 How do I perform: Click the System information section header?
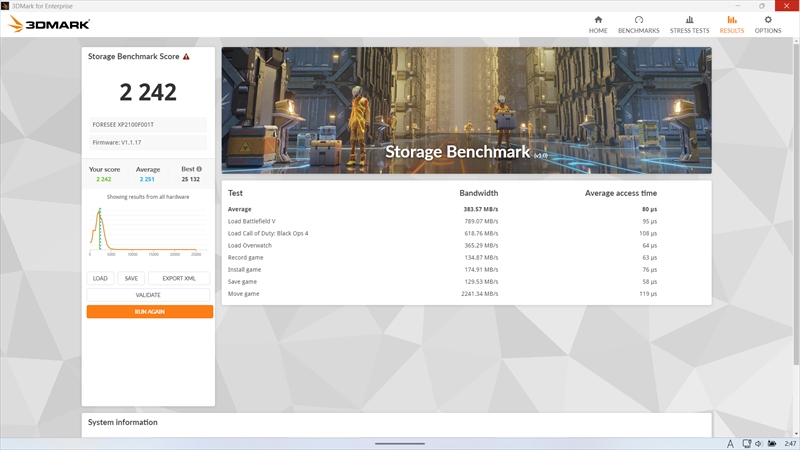[x=122, y=422]
